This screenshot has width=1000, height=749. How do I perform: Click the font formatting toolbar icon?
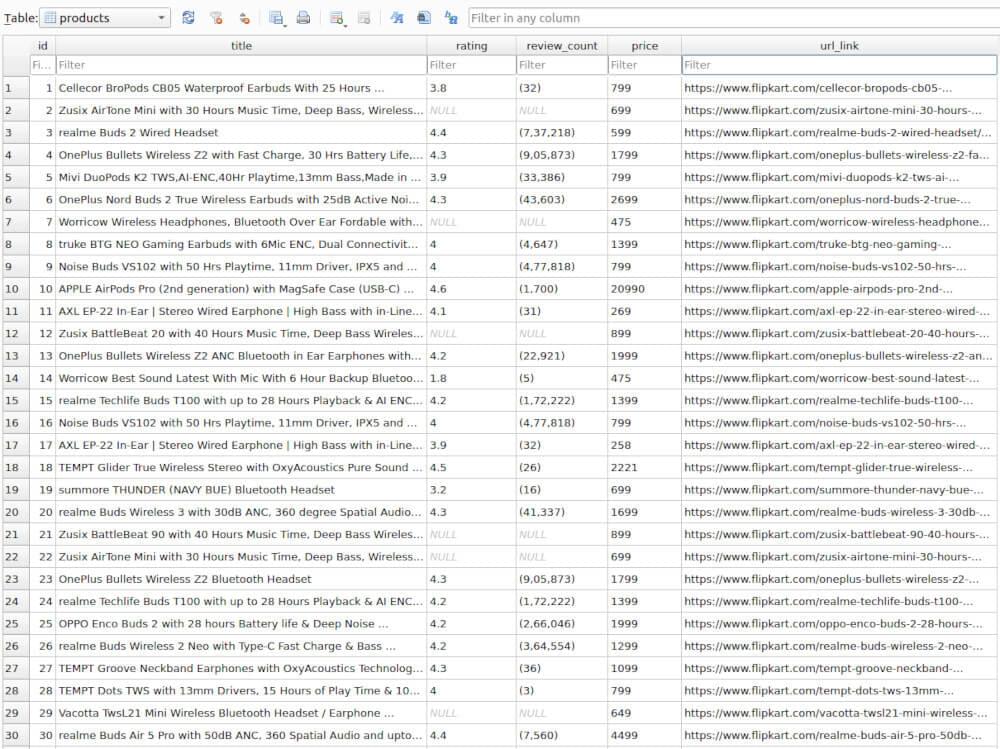[x=397, y=18]
